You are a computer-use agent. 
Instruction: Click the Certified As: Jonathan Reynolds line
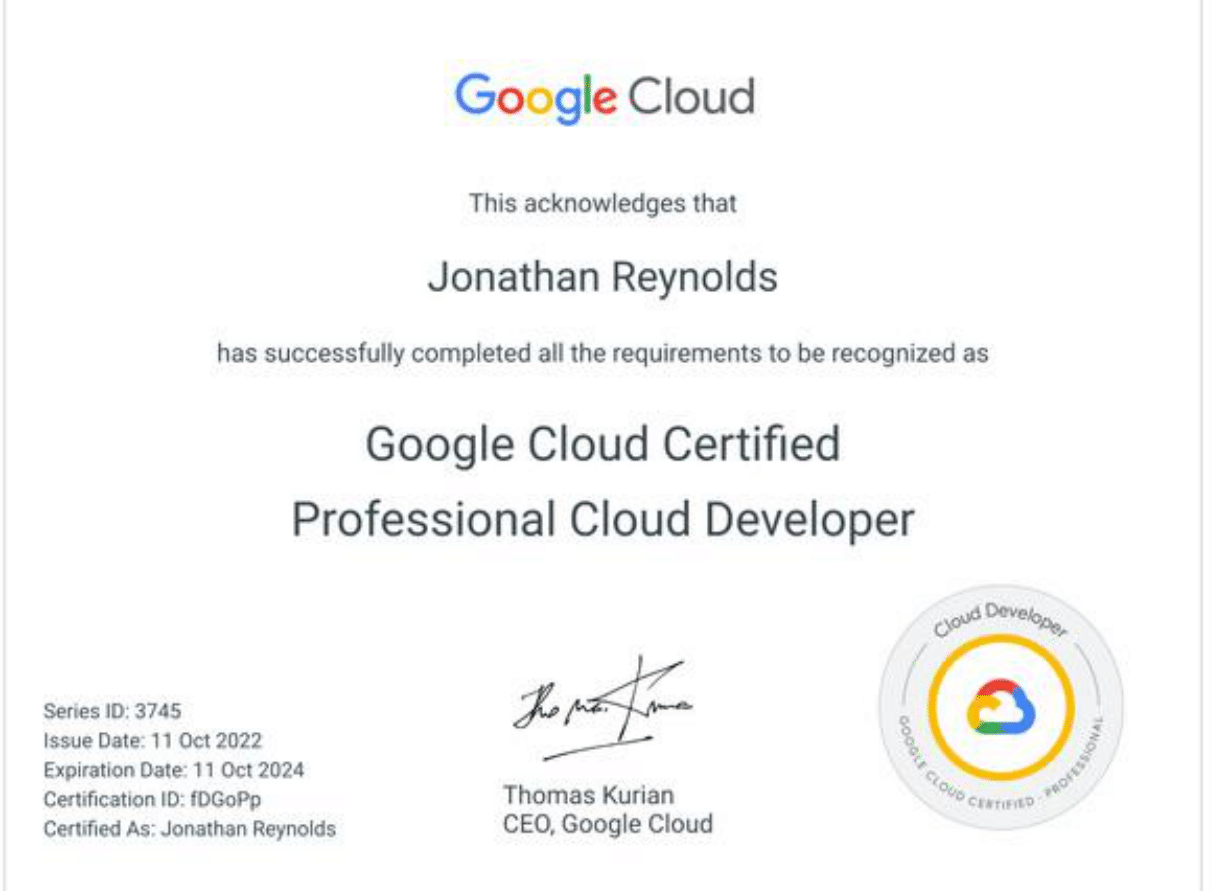[189, 828]
